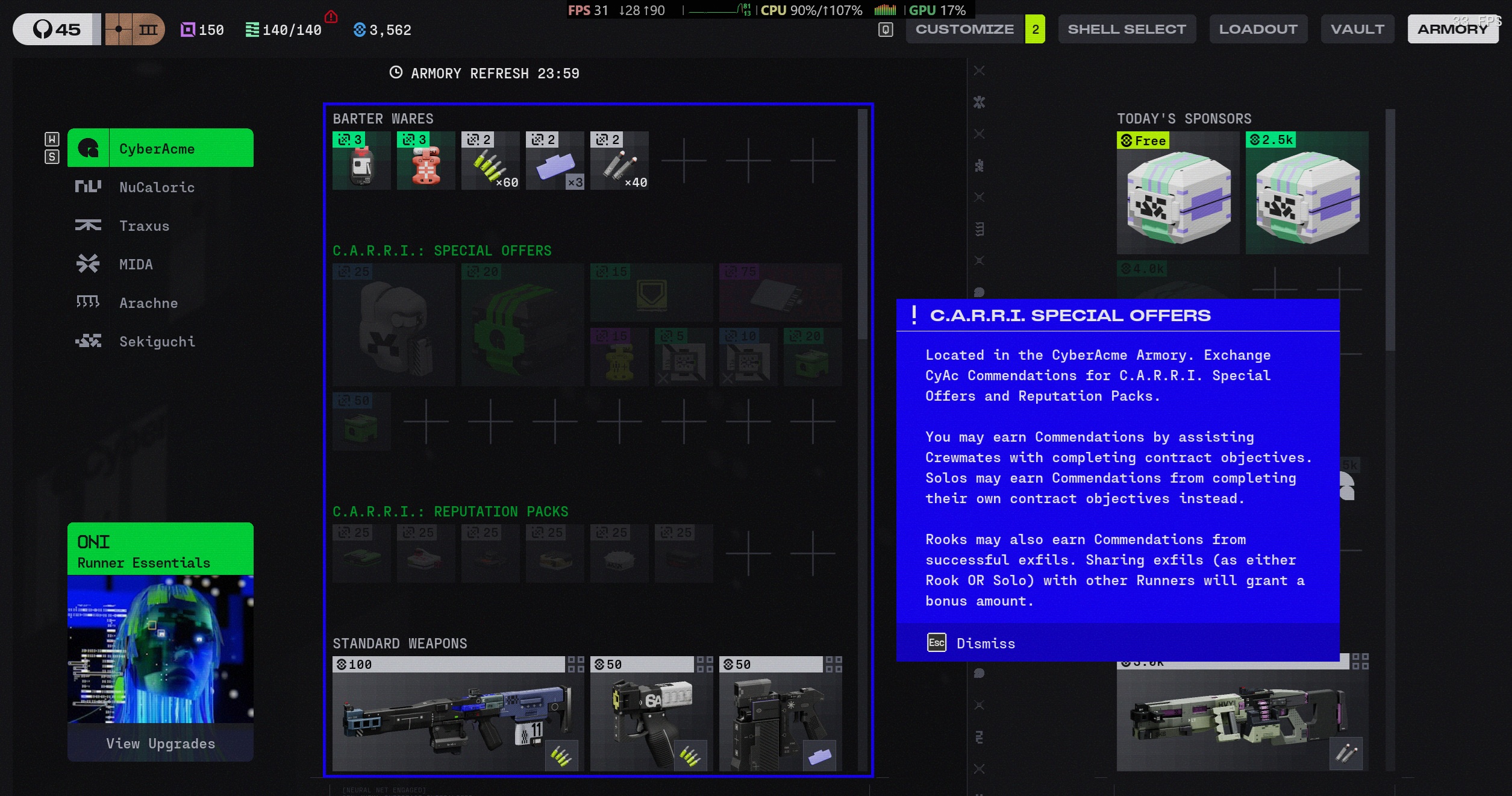Select the Traxus faction logo
This screenshot has width=1512, height=796.
click(88, 226)
